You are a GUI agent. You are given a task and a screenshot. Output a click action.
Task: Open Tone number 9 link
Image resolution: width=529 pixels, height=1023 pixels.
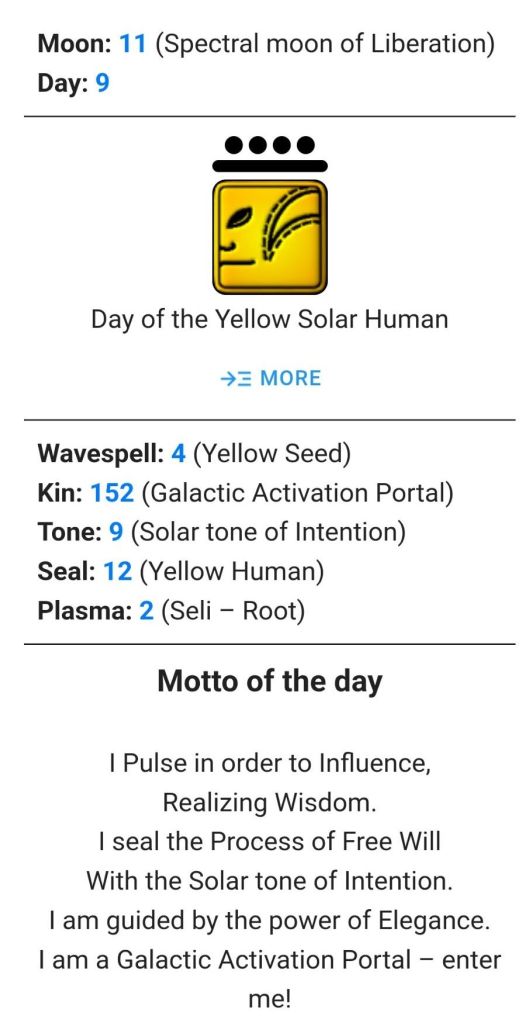[116, 532]
